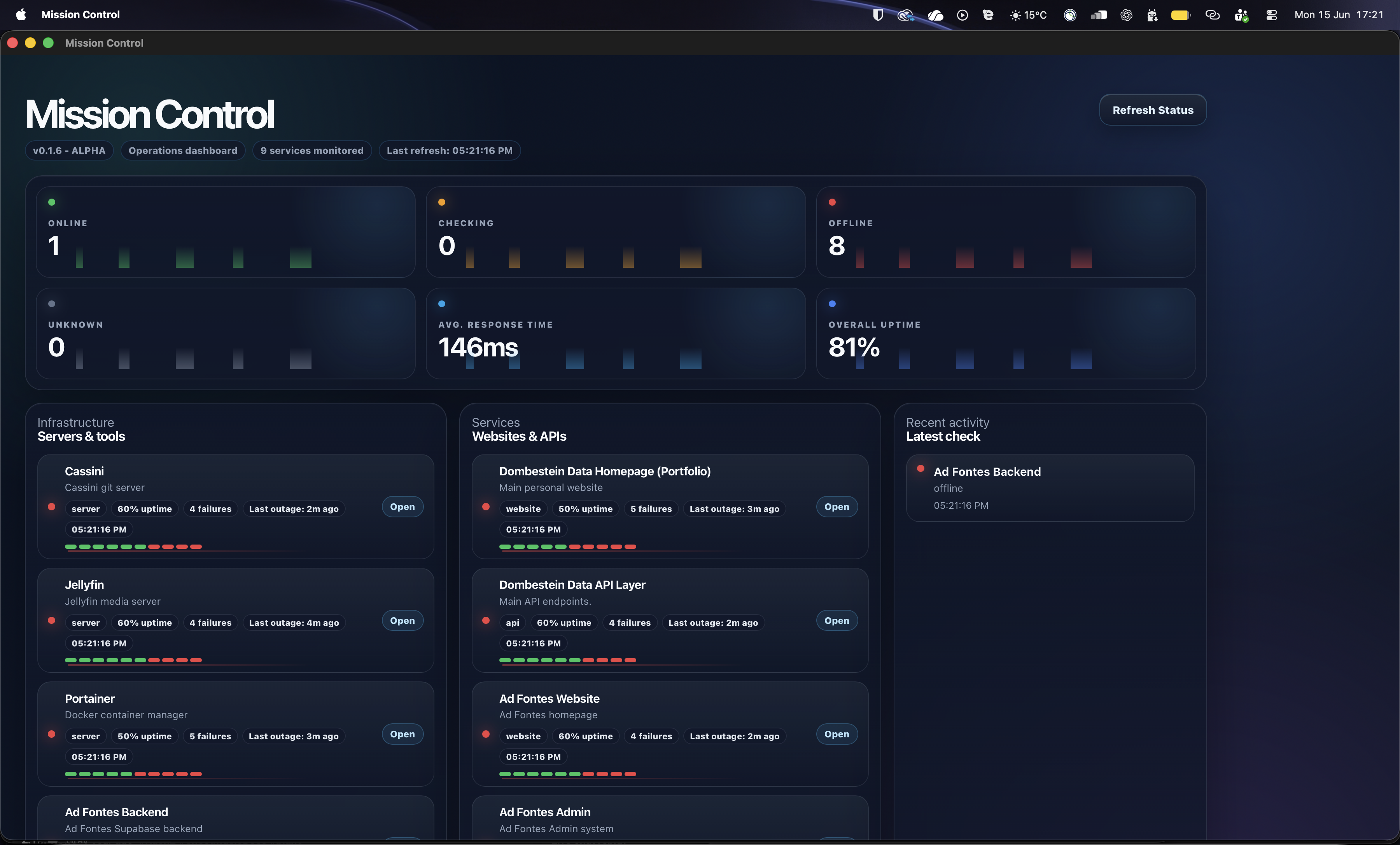Viewport: 1400px width, 845px height.
Task: Click the Bitwarden shield menu bar icon
Action: (x=877, y=15)
